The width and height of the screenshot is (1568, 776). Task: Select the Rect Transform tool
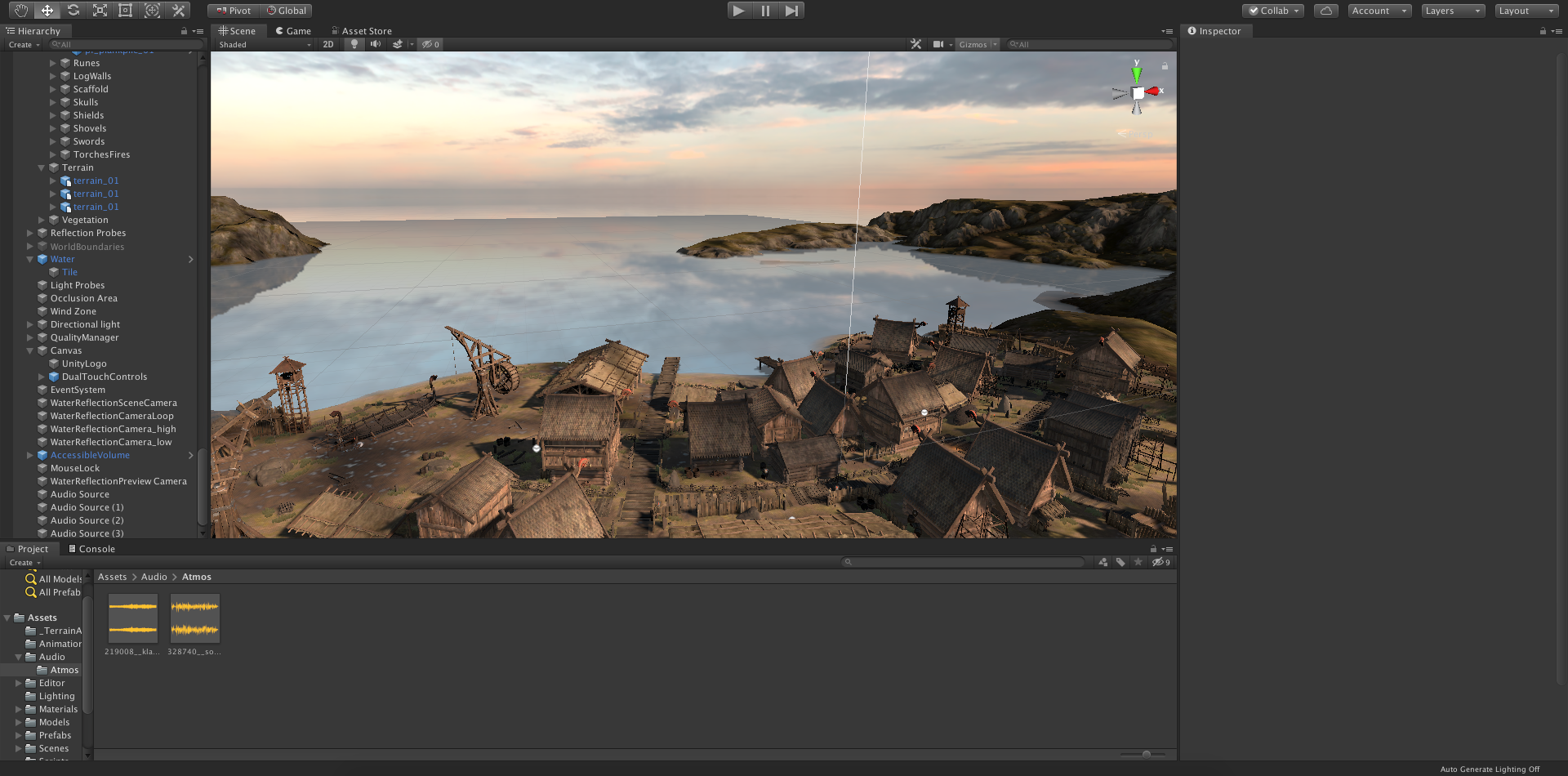click(126, 11)
